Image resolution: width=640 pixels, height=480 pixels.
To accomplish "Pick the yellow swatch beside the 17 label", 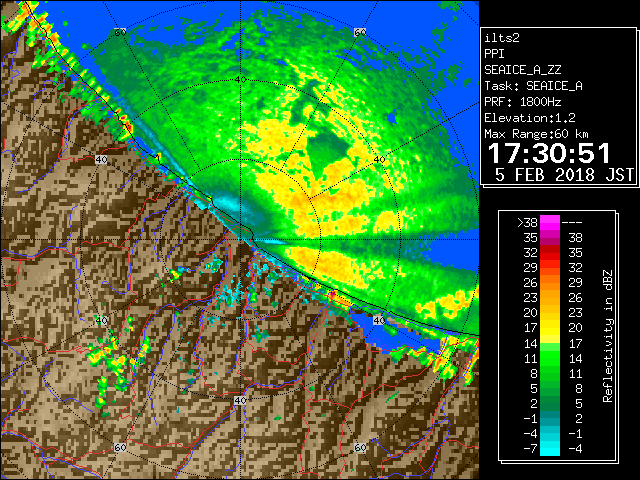I will [550, 328].
